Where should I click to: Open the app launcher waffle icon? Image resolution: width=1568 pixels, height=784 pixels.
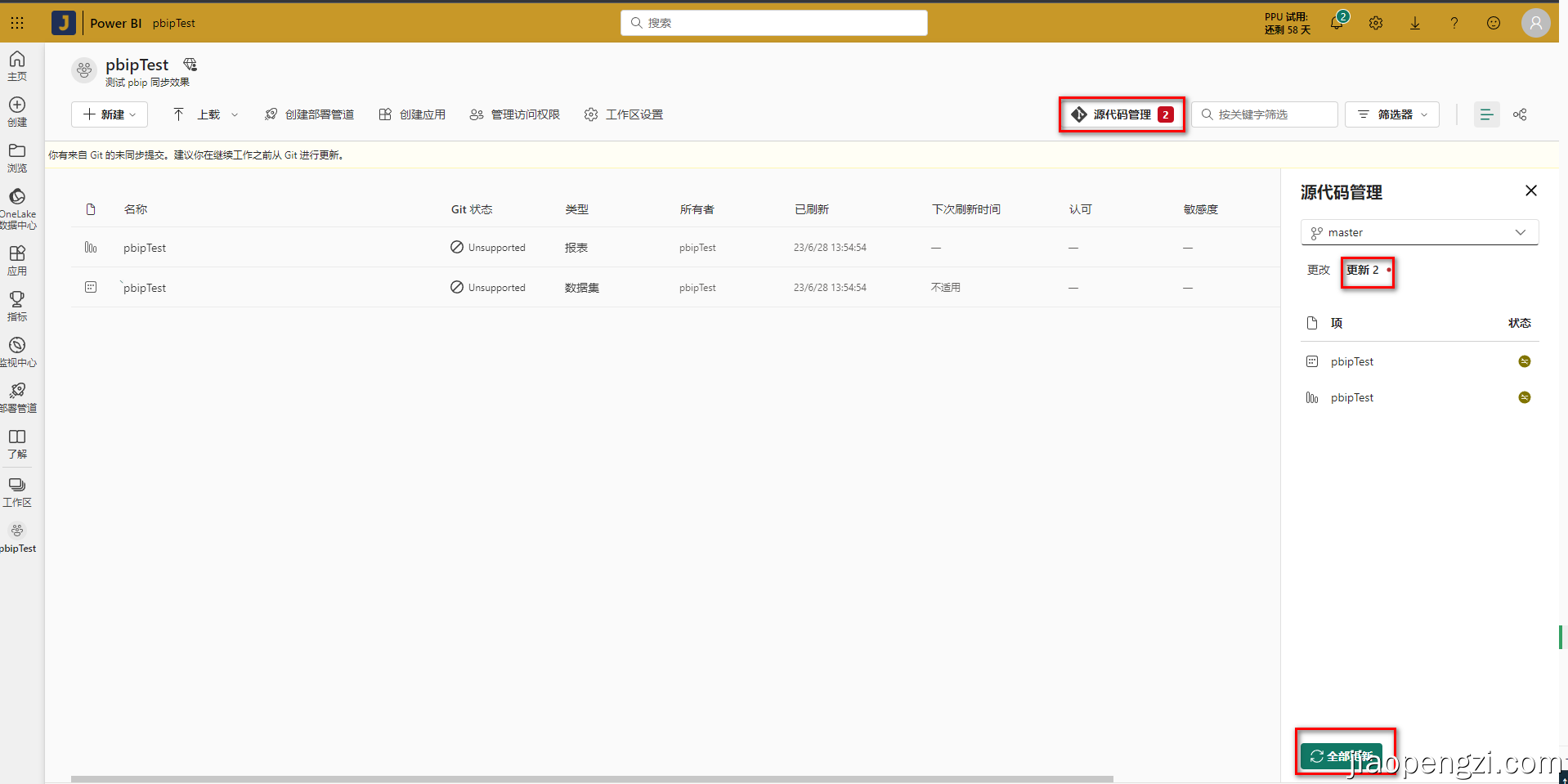pos(17,23)
